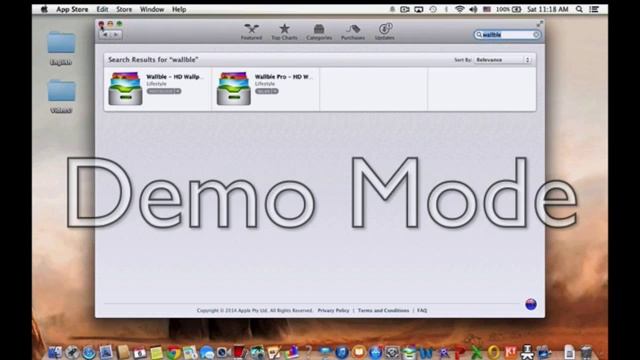The height and width of the screenshot is (360, 640).
Task: Open the Wallble - HD Wallpapers app icon
Action: [125, 89]
